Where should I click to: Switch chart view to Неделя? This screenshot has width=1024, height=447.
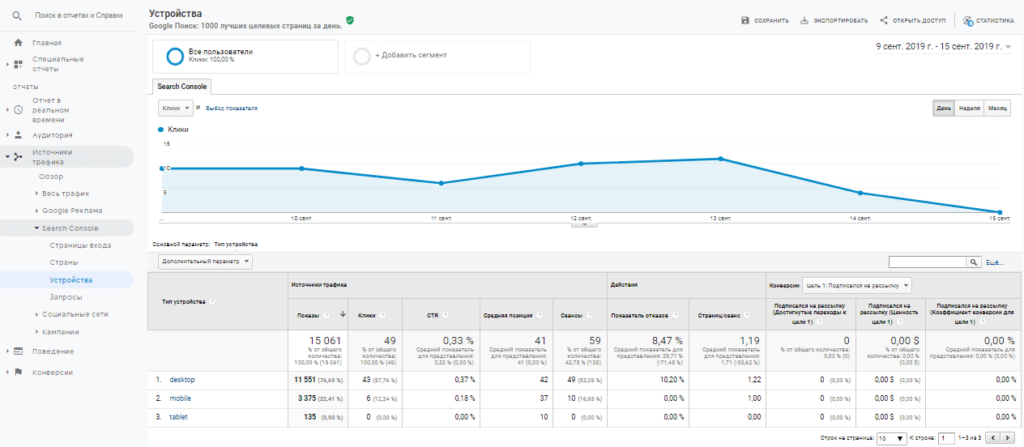click(x=968, y=108)
